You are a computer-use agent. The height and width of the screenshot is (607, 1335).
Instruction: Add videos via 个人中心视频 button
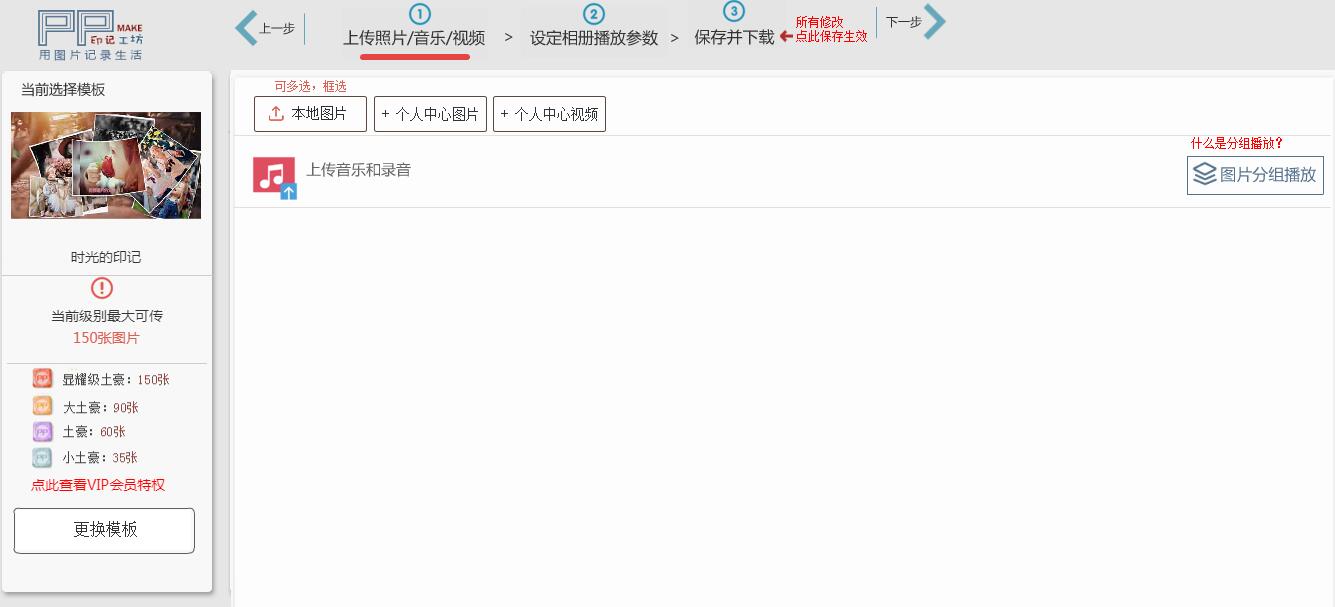point(549,114)
